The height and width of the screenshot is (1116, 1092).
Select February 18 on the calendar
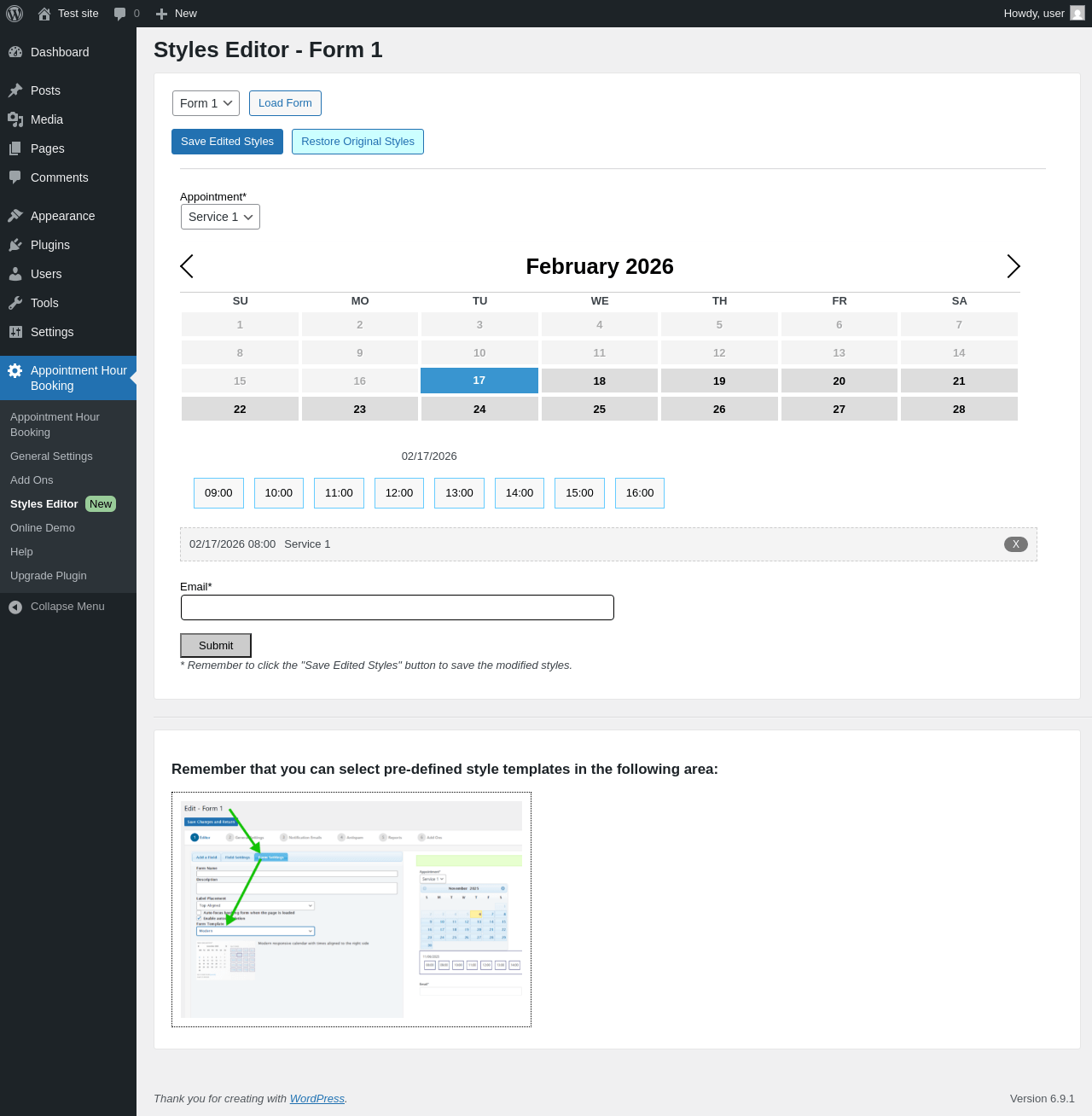click(x=600, y=381)
